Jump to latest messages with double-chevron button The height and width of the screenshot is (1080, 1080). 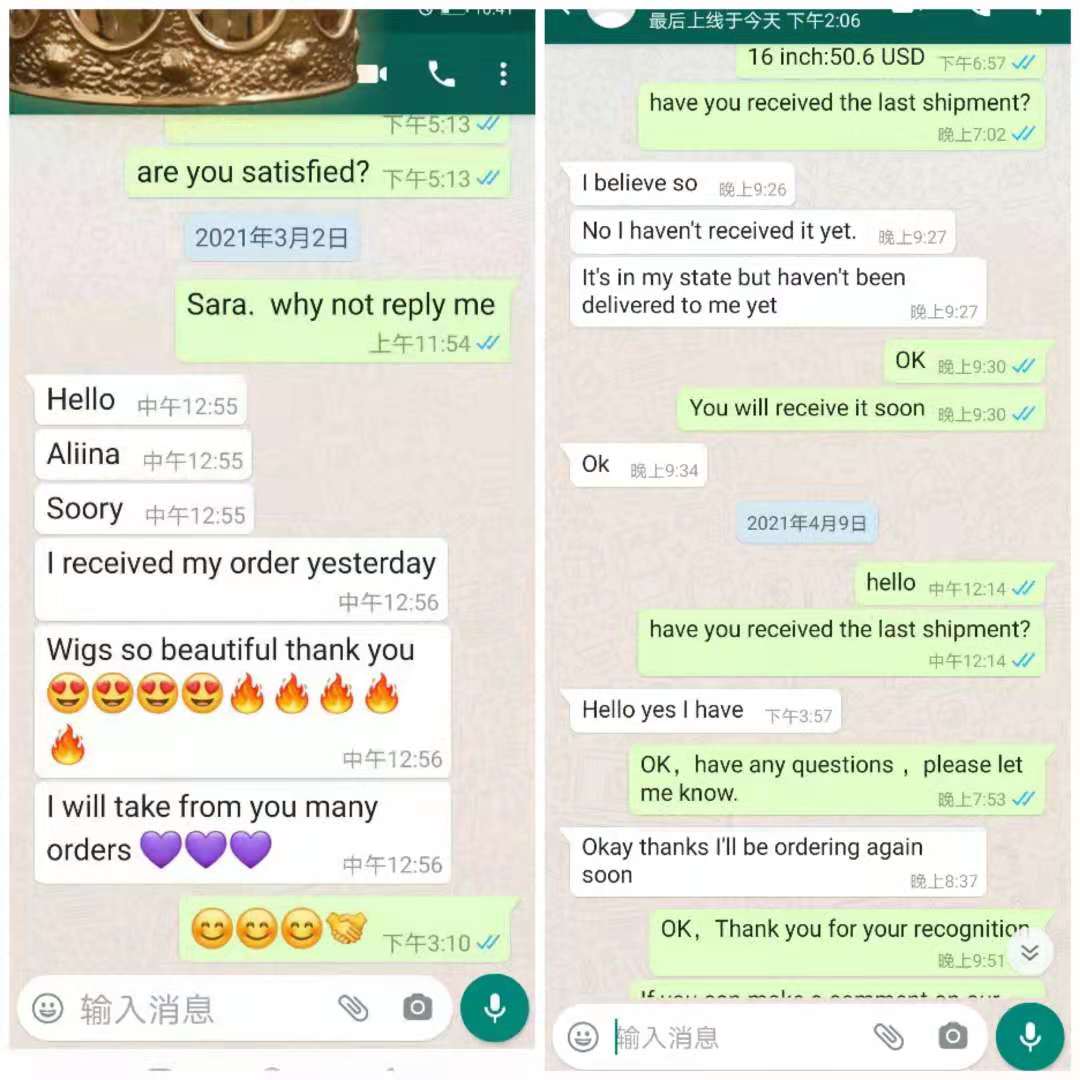1030,953
